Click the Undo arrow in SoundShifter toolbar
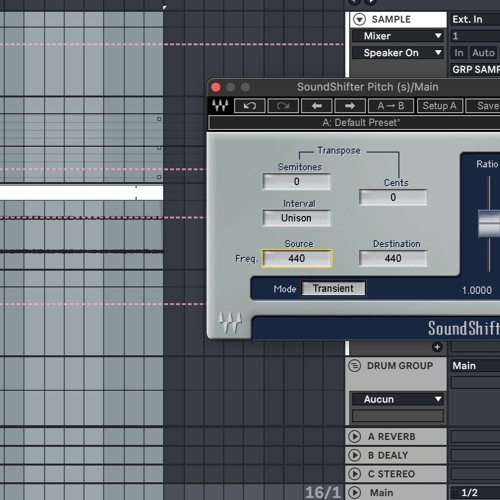This screenshot has width=500, height=500. [250, 106]
